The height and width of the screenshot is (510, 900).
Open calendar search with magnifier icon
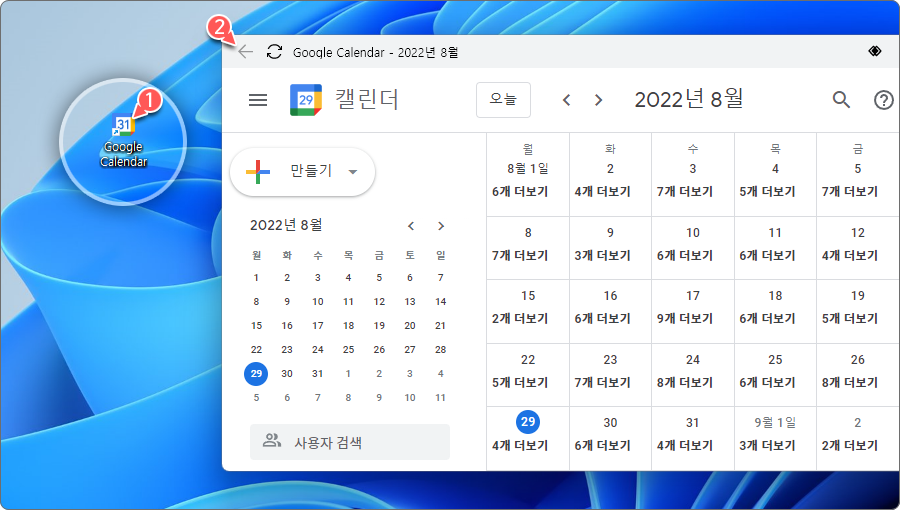[841, 100]
